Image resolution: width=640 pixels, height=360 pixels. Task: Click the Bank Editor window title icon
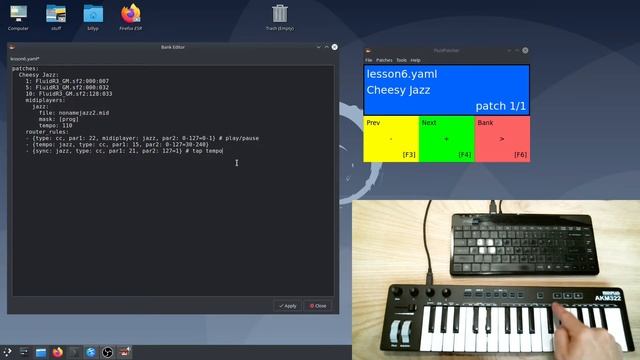(12, 47)
